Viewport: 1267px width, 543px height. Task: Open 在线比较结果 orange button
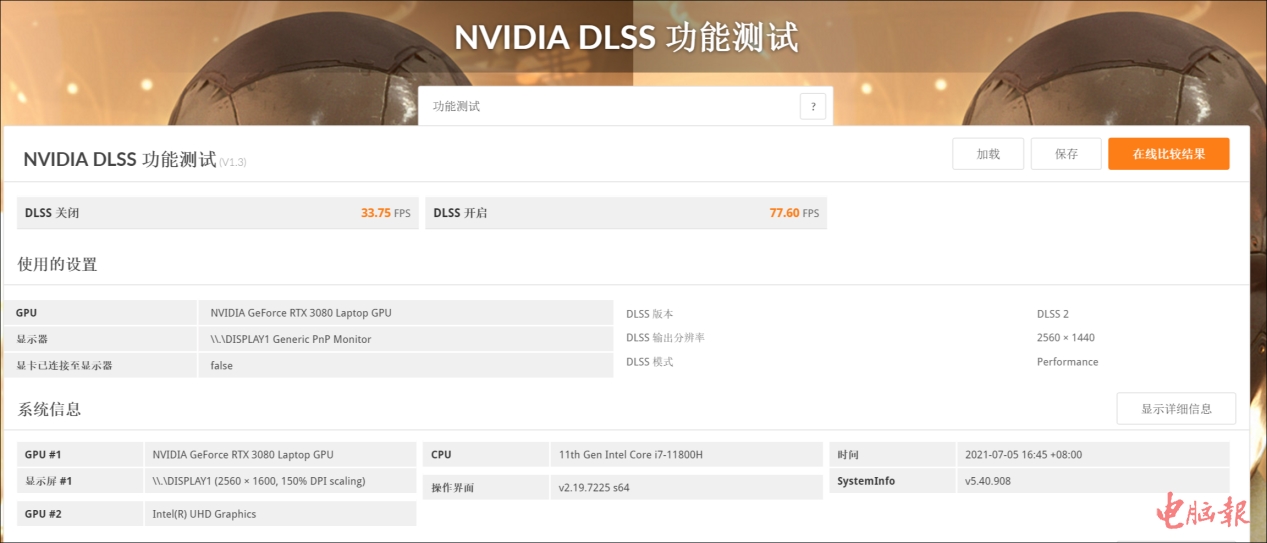point(1168,154)
